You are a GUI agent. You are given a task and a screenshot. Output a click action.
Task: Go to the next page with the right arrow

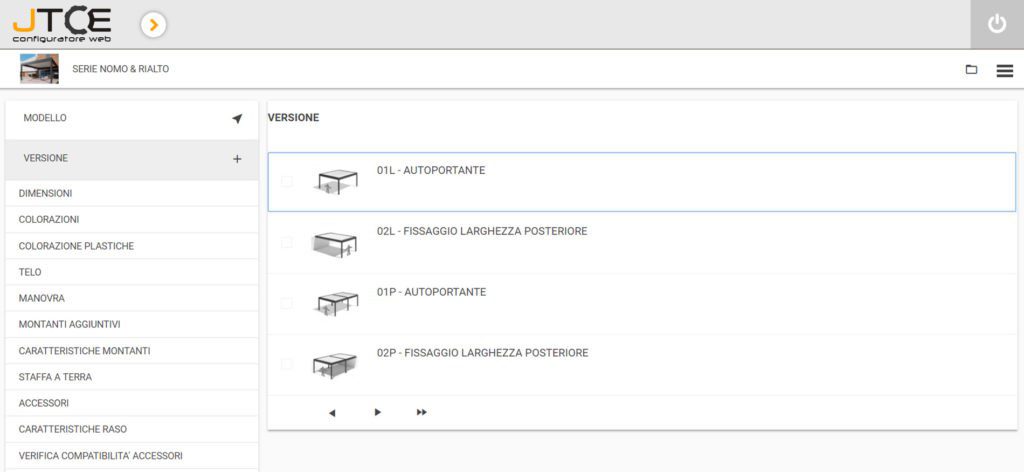pos(377,412)
